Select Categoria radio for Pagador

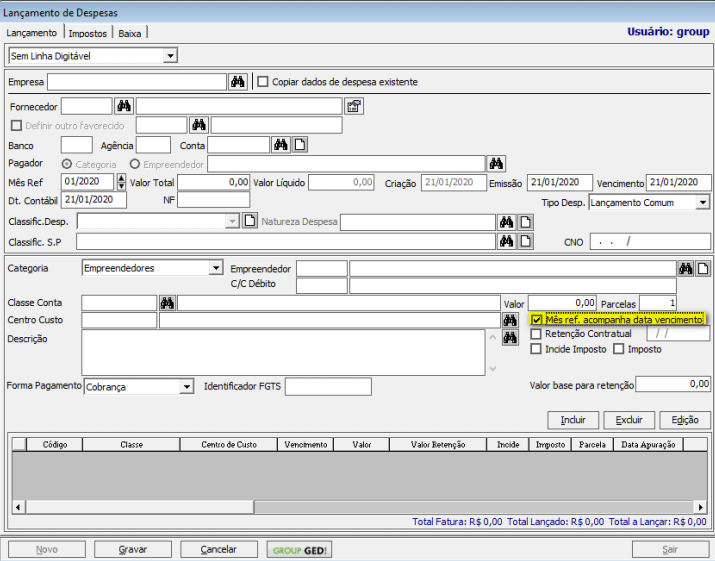67,164
